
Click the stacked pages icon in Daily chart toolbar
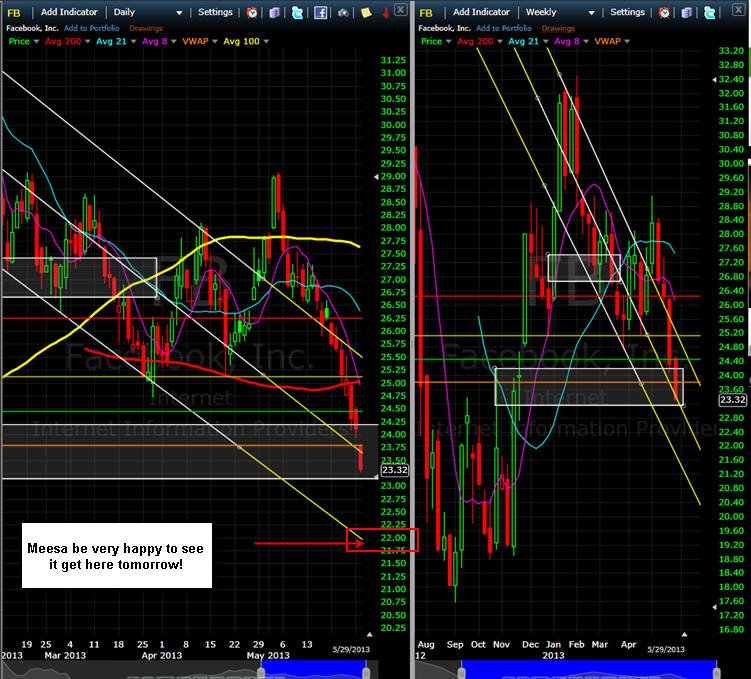click(274, 12)
